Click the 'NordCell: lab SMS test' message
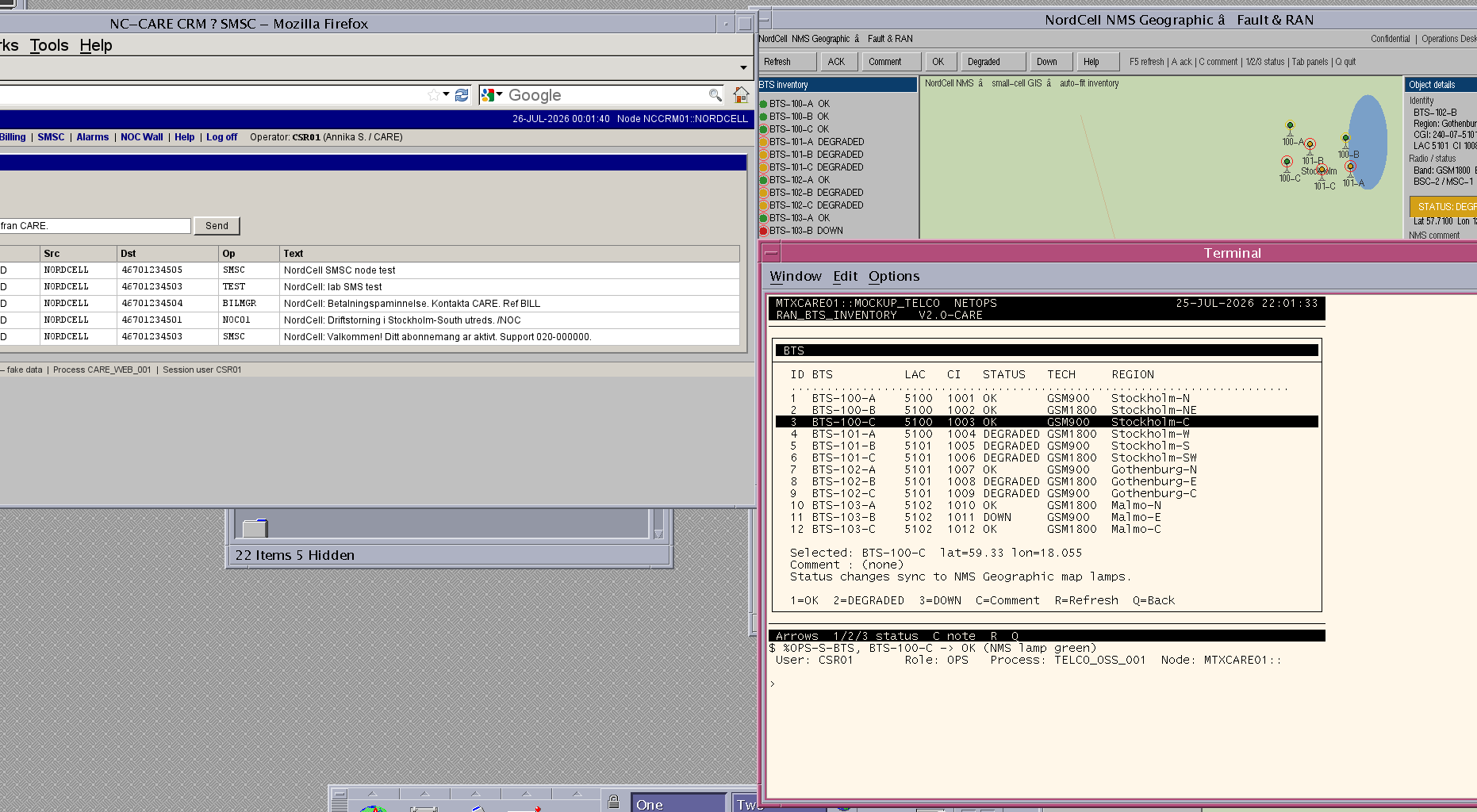1477x812 pixels. 332,287
